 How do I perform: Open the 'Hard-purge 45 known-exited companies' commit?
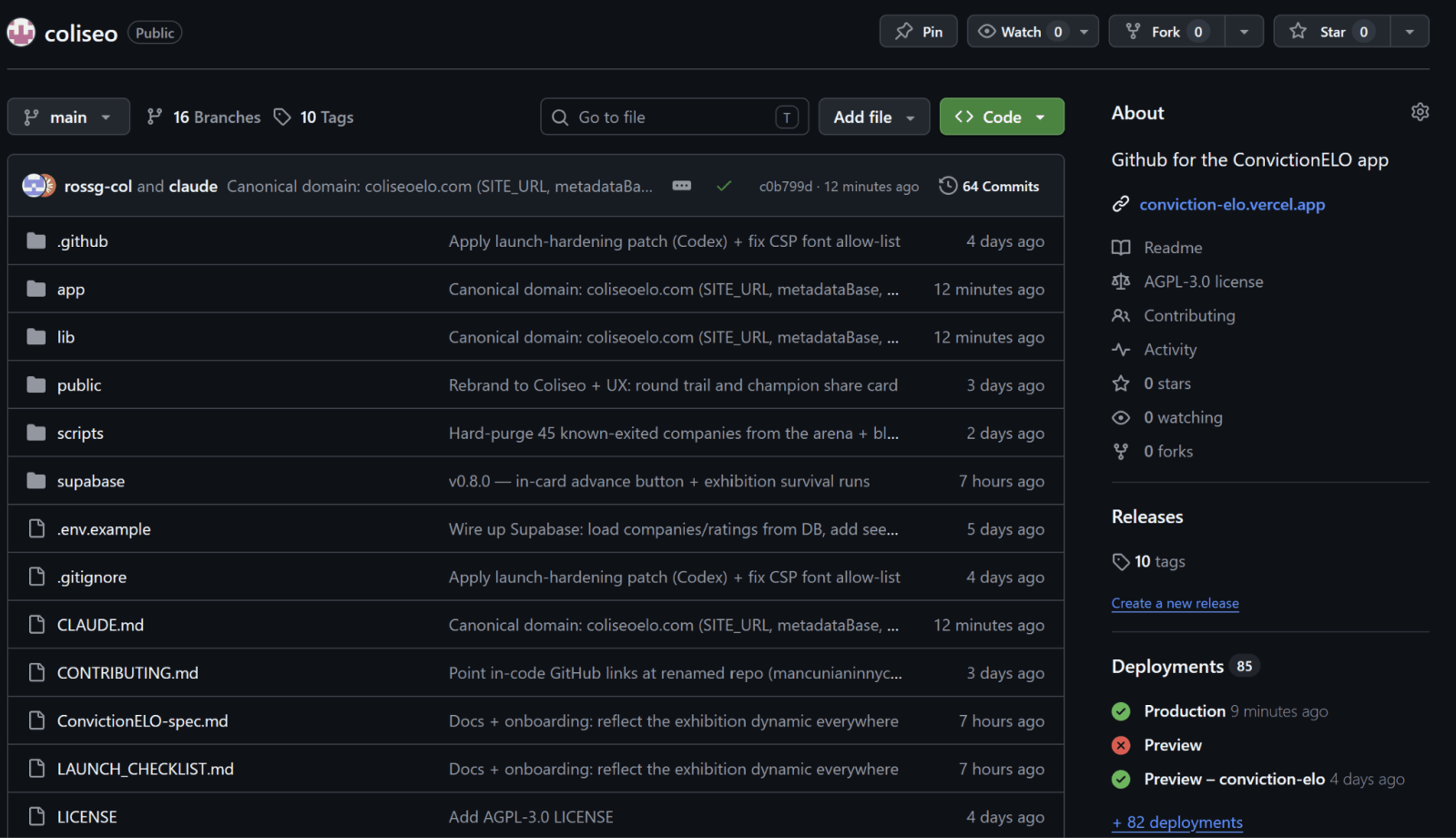point(674,433)
